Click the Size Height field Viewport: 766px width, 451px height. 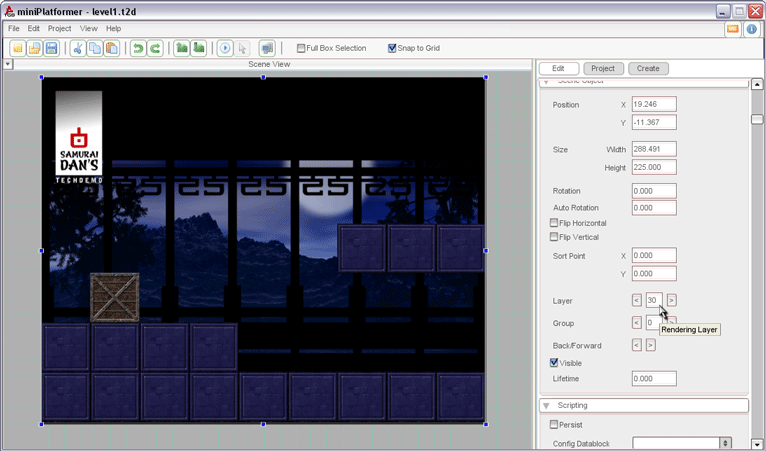click(654, 167)
